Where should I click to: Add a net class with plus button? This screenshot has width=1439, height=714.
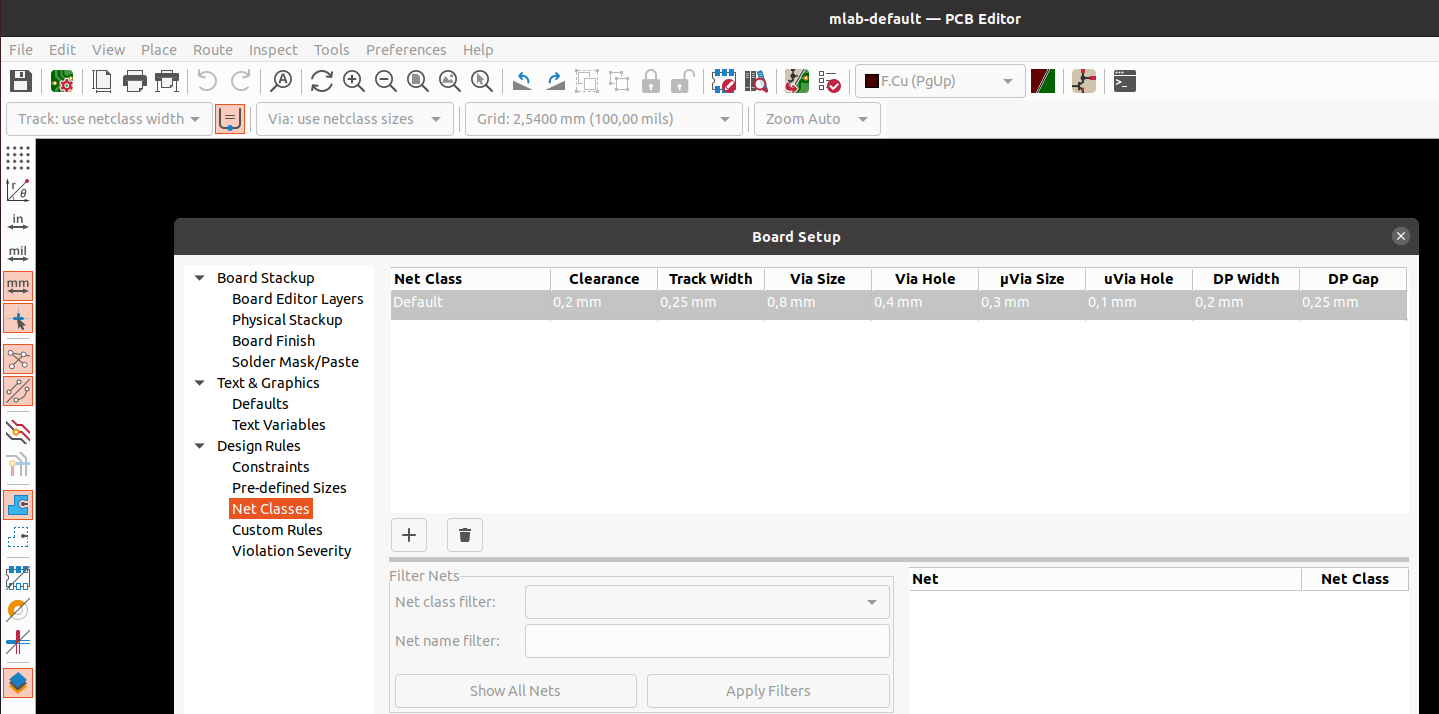pyautogui.click(x=408, y=535)
